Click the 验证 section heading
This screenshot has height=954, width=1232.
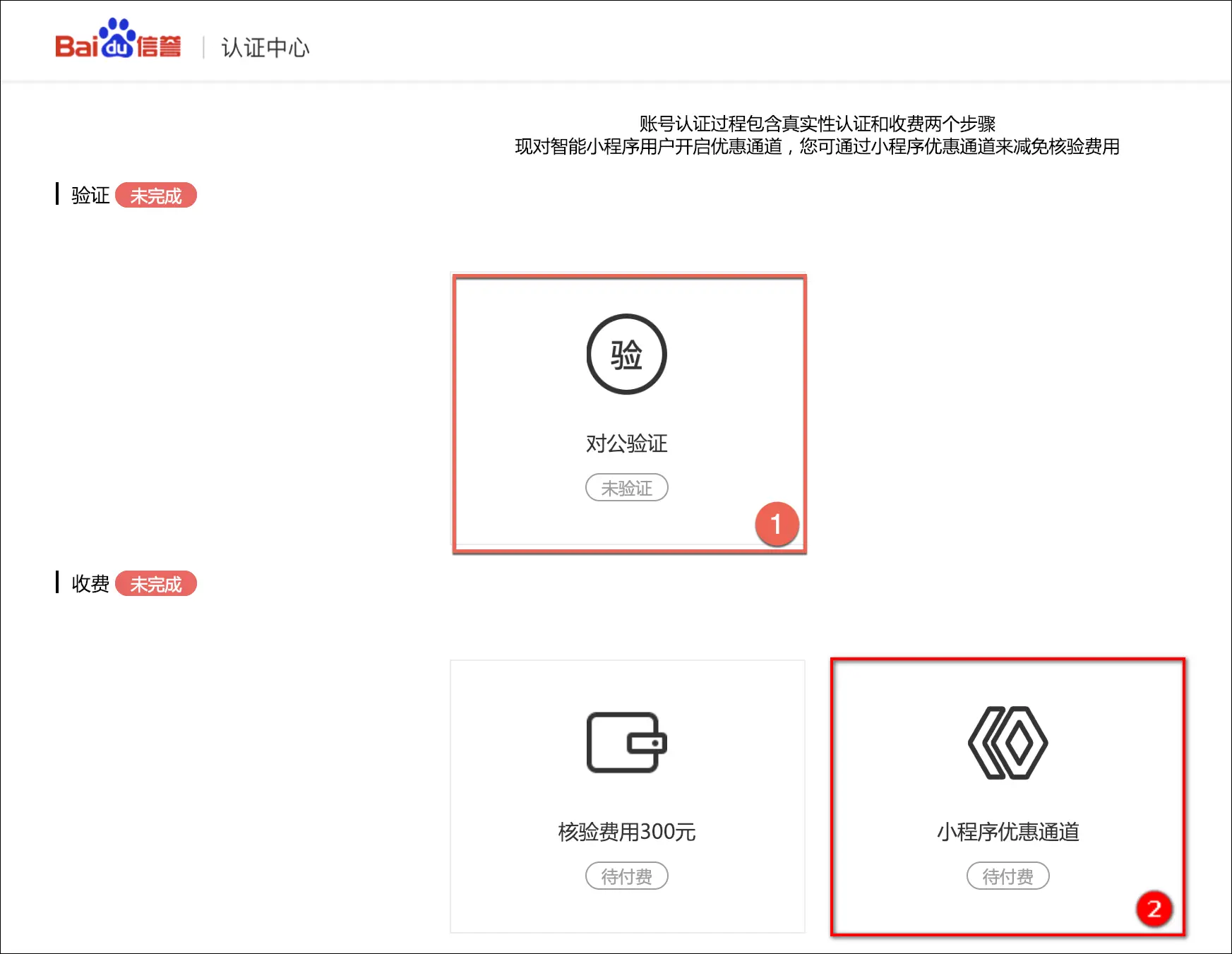coord(90,196)
